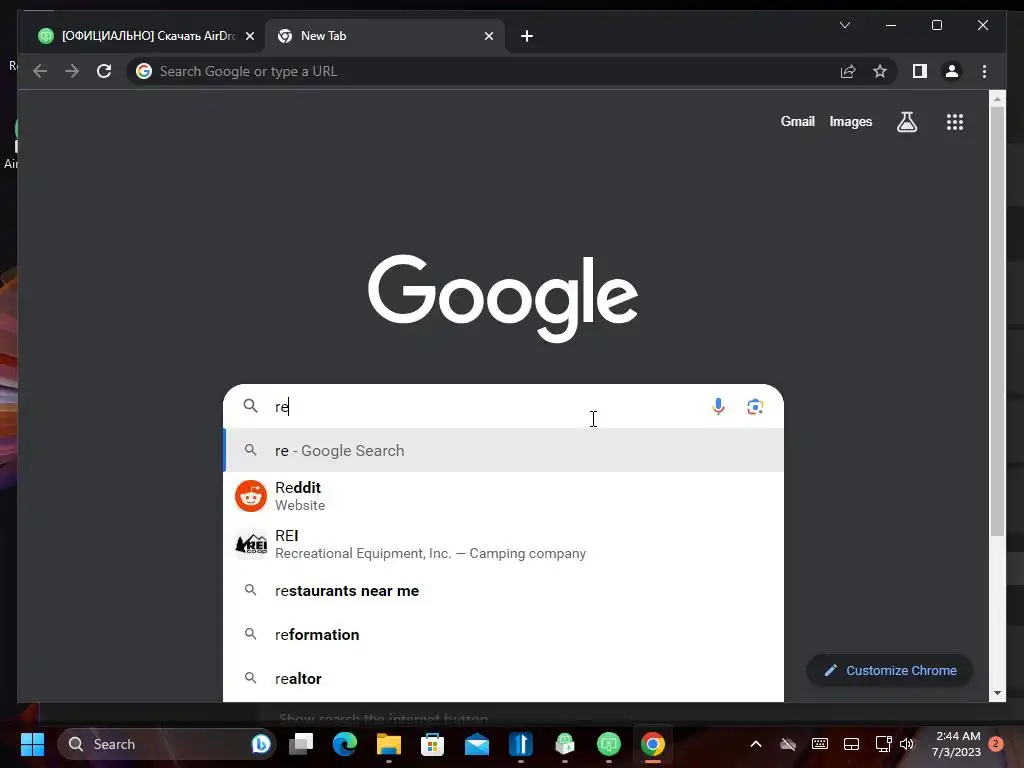Open a new tab with plus button
The width and height of the screenshot is (1024, 768).
(x=526, y=36)
